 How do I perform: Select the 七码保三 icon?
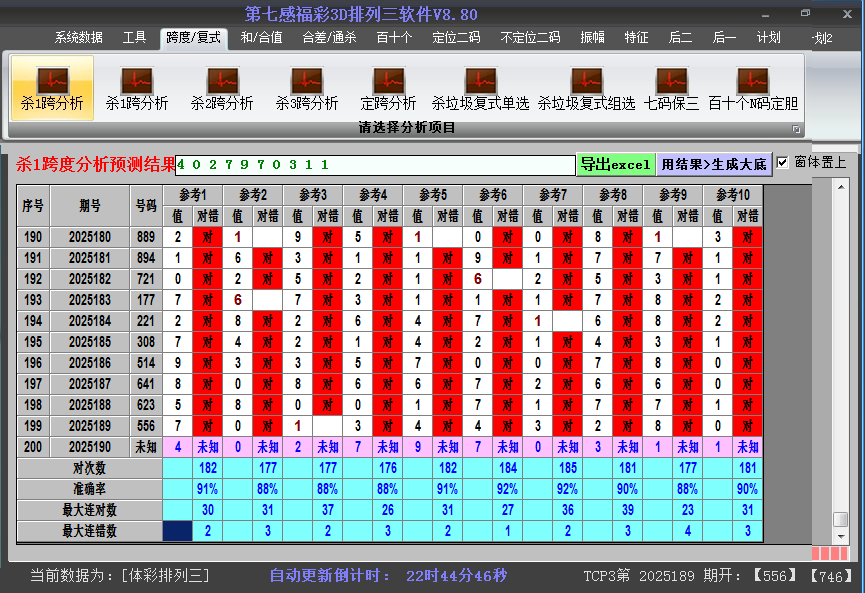[671, 88]
